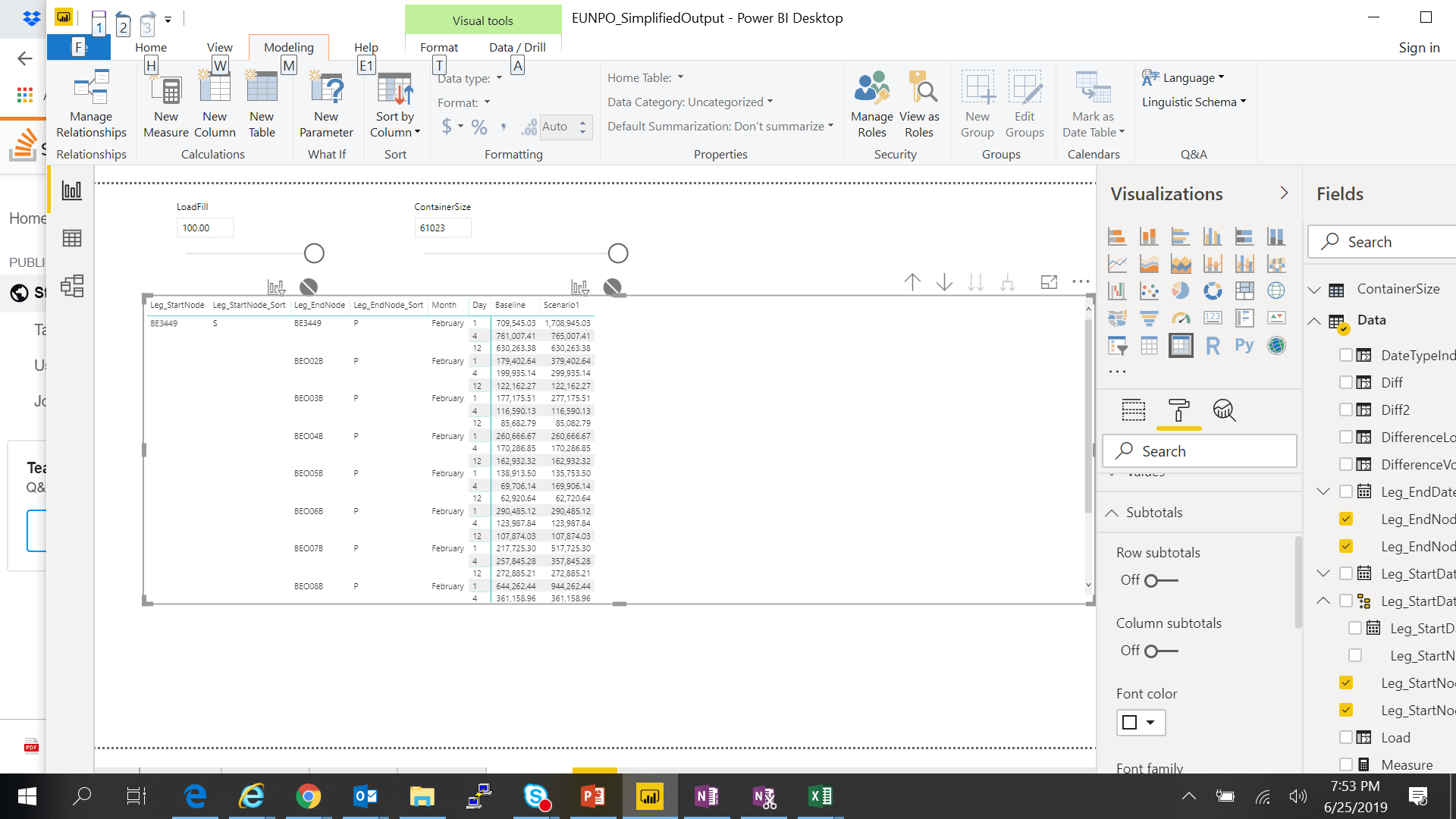Switch to Model view in left sidebar
Image resolution: width=1456 pixels, height=819 pixels.
(72, 286)
